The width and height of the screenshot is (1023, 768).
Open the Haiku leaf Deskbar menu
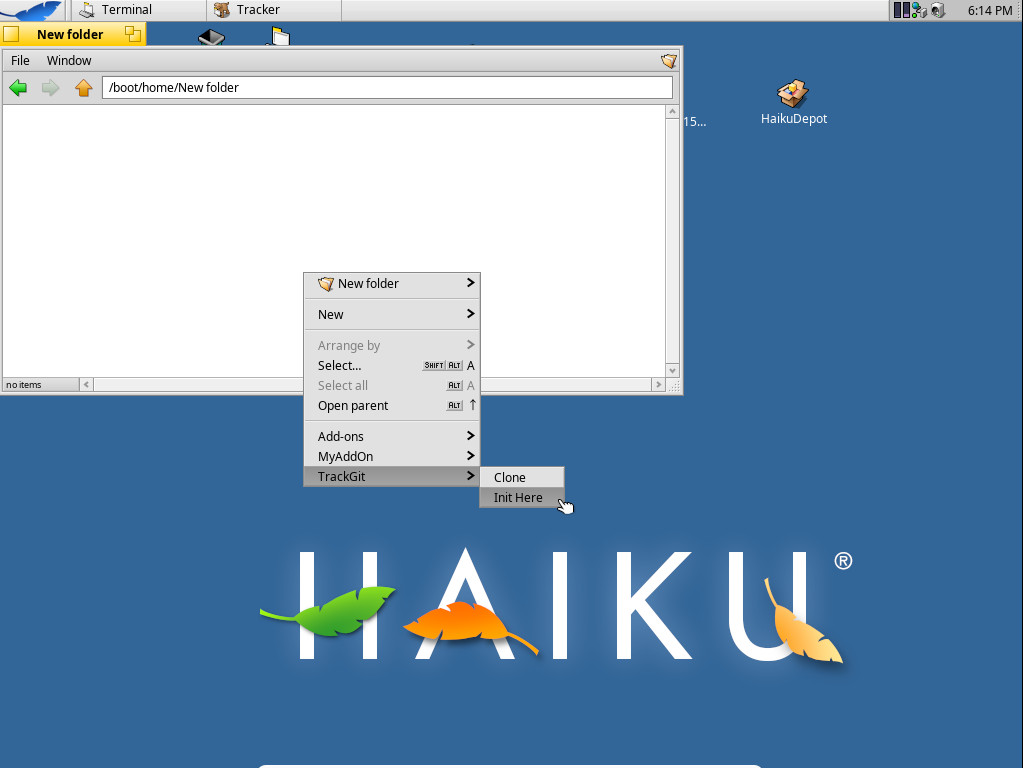coord(33,10)
